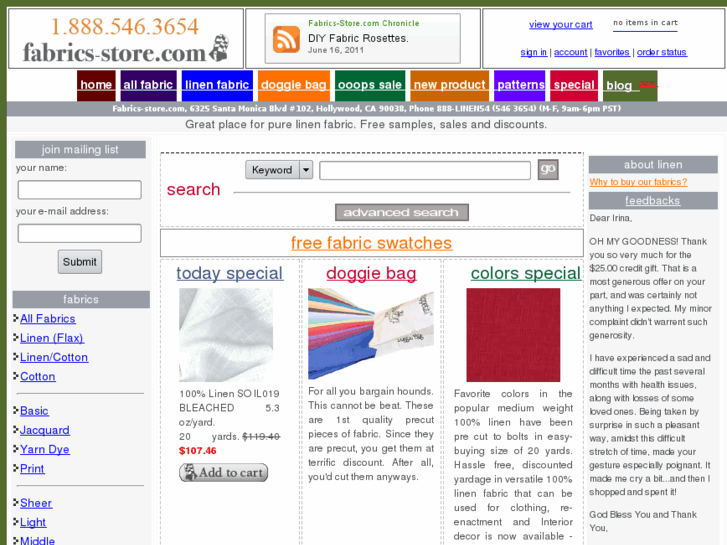Screen dimensions: 727x545
Task: Click view your cart link
Action: [x=561, y=25]
